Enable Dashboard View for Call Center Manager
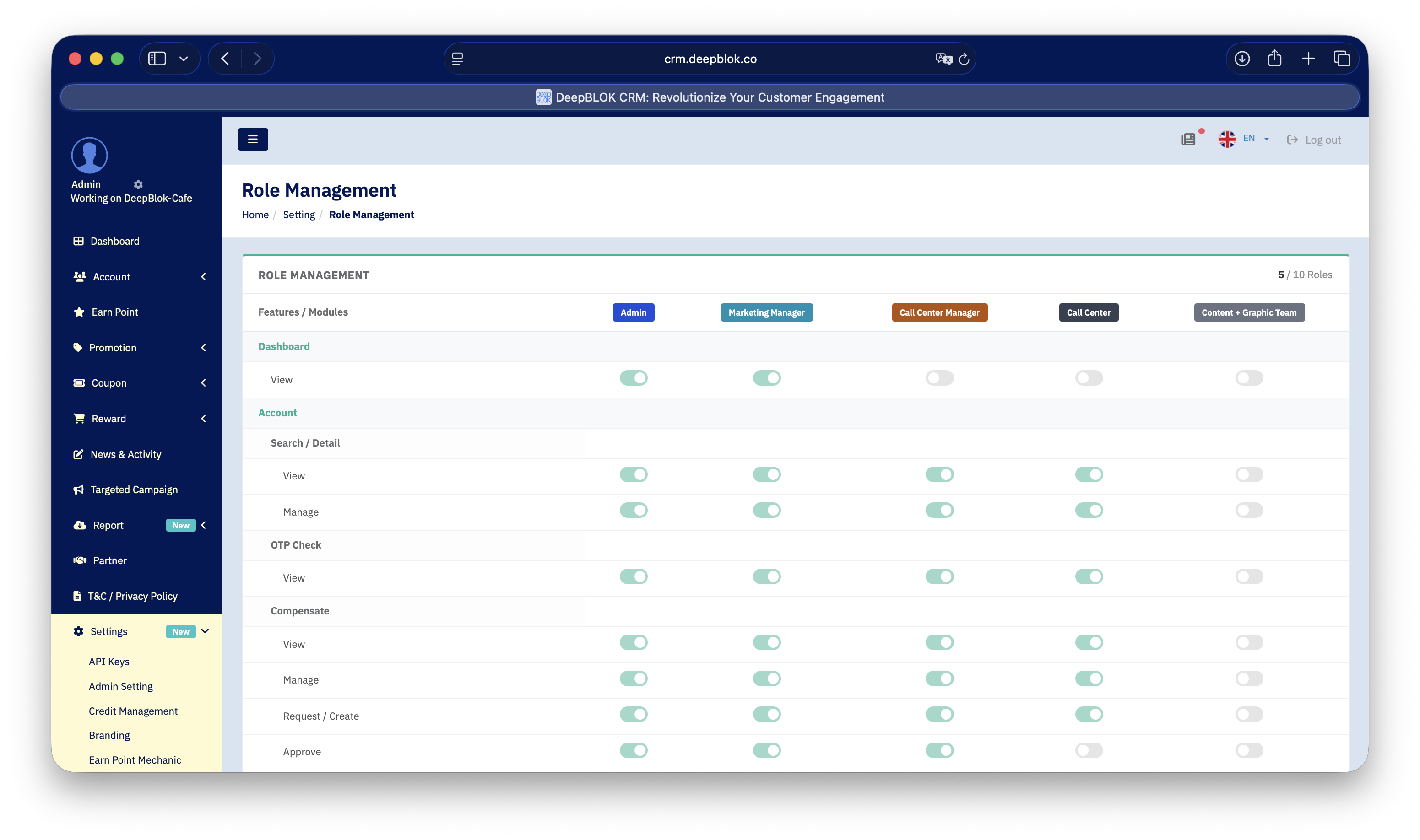 (x=939, y=378)
